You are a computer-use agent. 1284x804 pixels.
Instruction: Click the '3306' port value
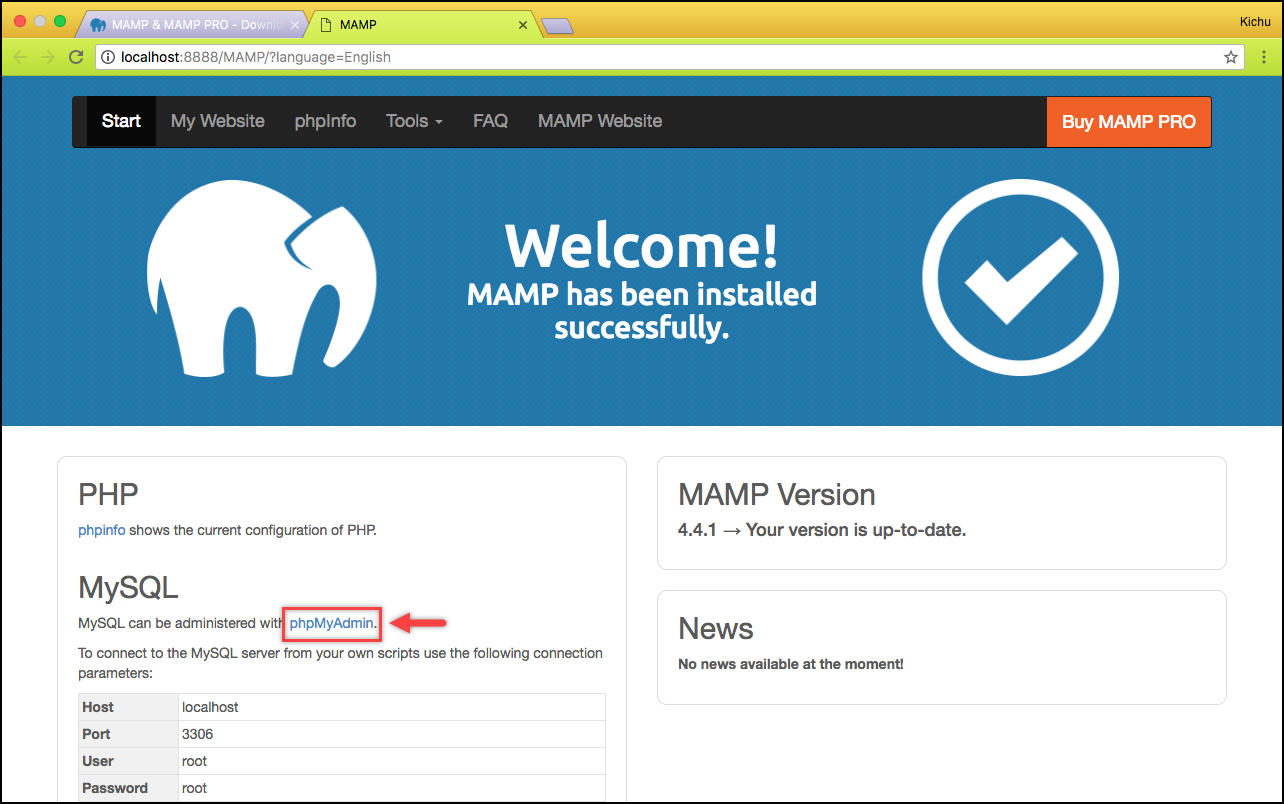[198, 734]
